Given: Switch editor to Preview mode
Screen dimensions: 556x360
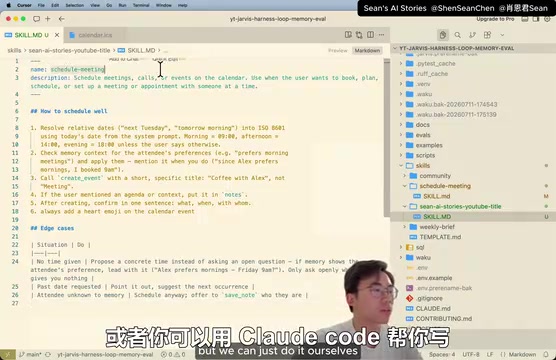Looking at the screenshot, I should [338, 50].
